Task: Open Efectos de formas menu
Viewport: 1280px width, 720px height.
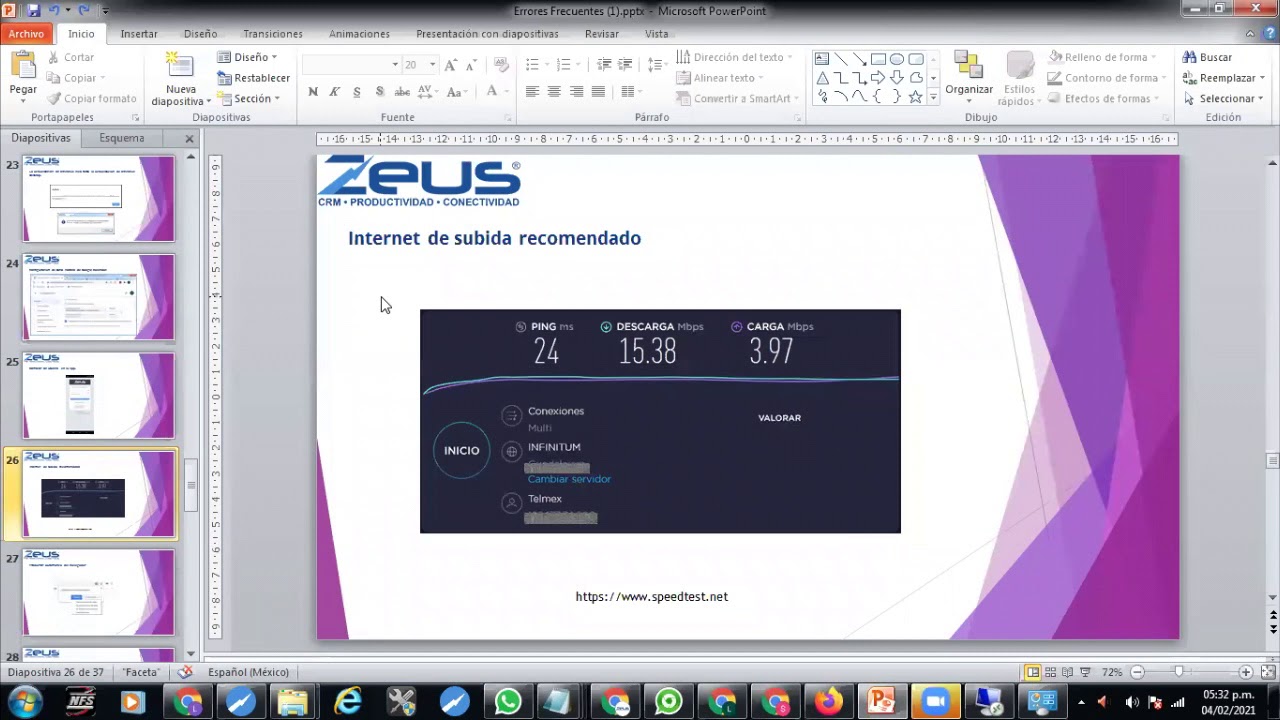Action: 1103,99
